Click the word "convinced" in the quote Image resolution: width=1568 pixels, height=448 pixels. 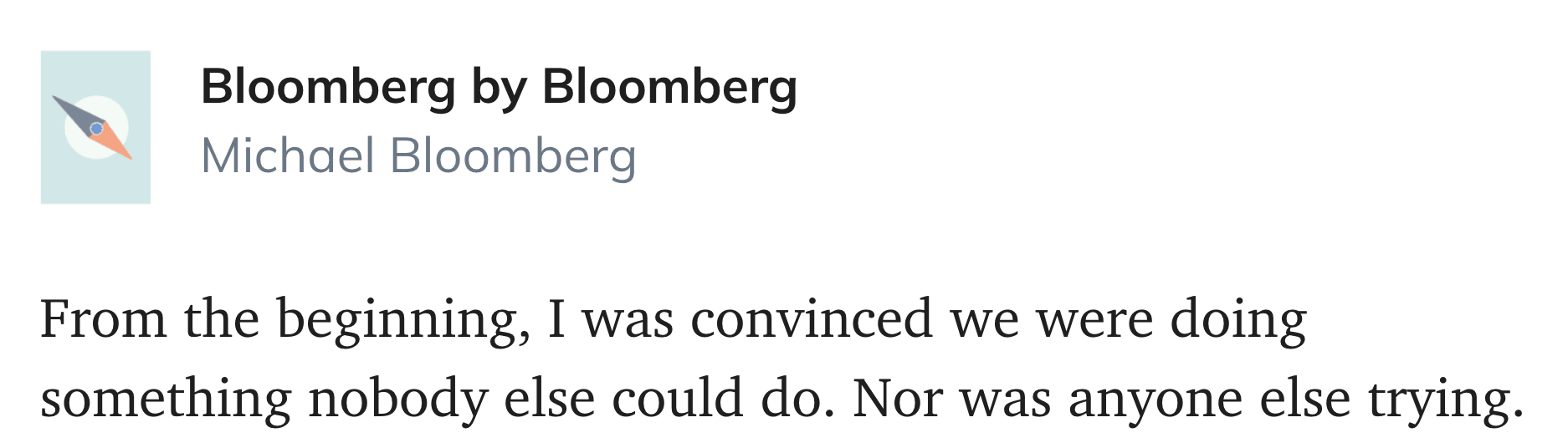[x=811, y=319]
